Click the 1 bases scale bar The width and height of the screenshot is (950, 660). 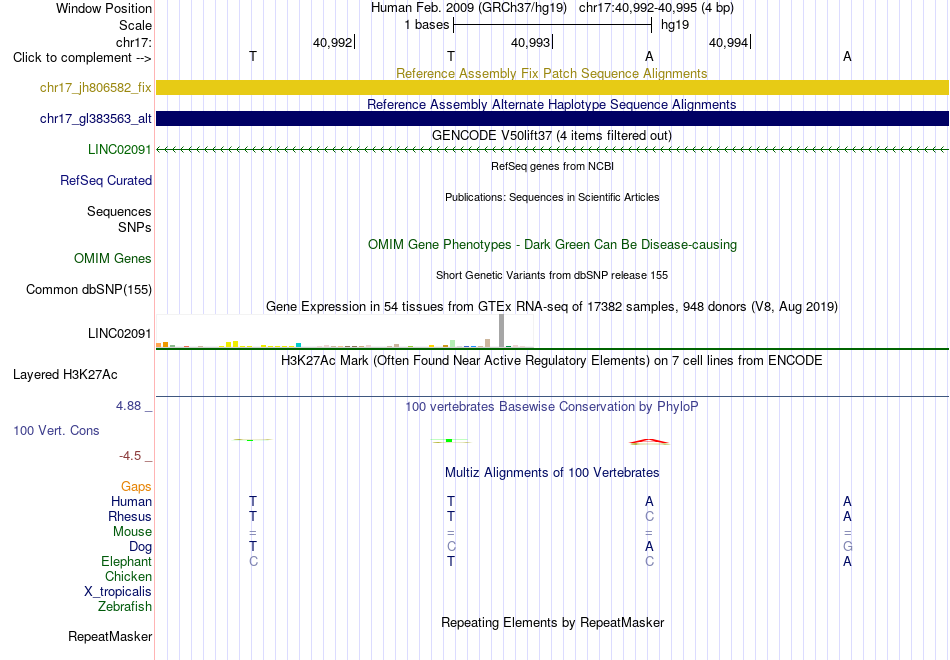552,25
